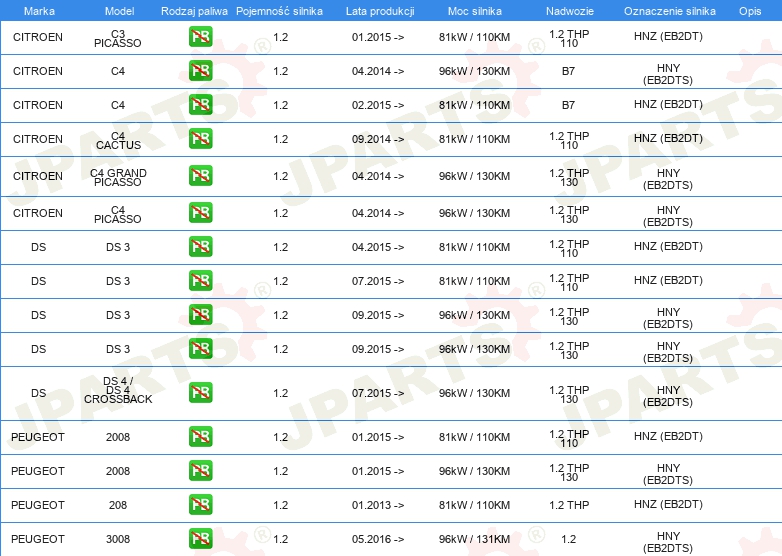Click the 09.2014 -> production date

[378, 139]
